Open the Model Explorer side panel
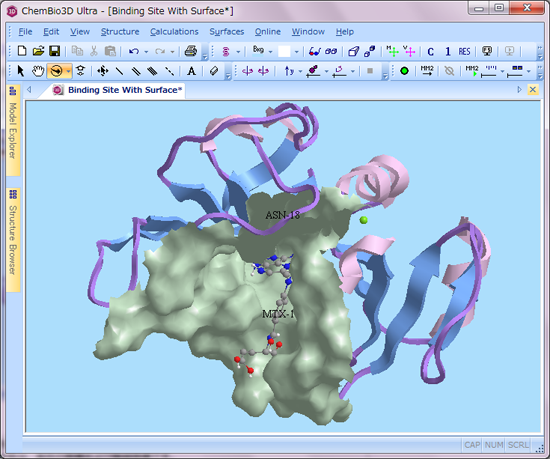The height and width of the screenshot is (459, 550). 13,130
